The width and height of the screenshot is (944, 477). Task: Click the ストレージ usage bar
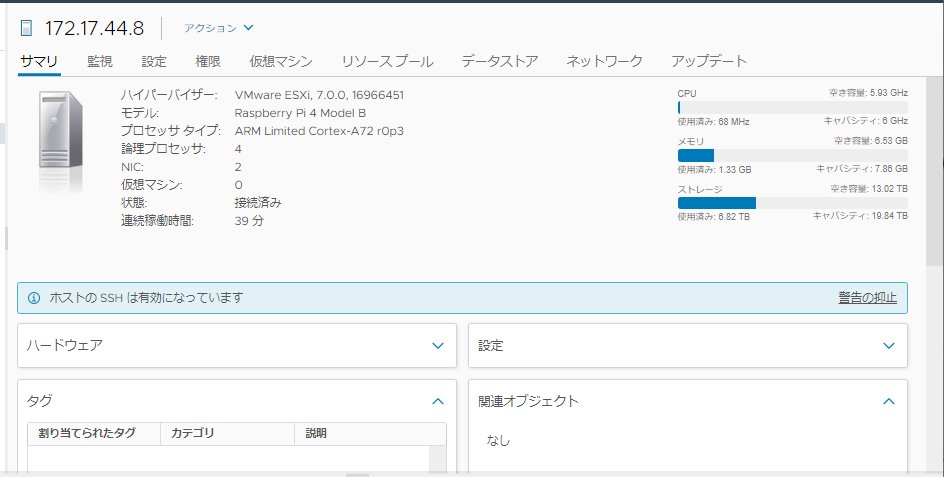tap(792, 203)
